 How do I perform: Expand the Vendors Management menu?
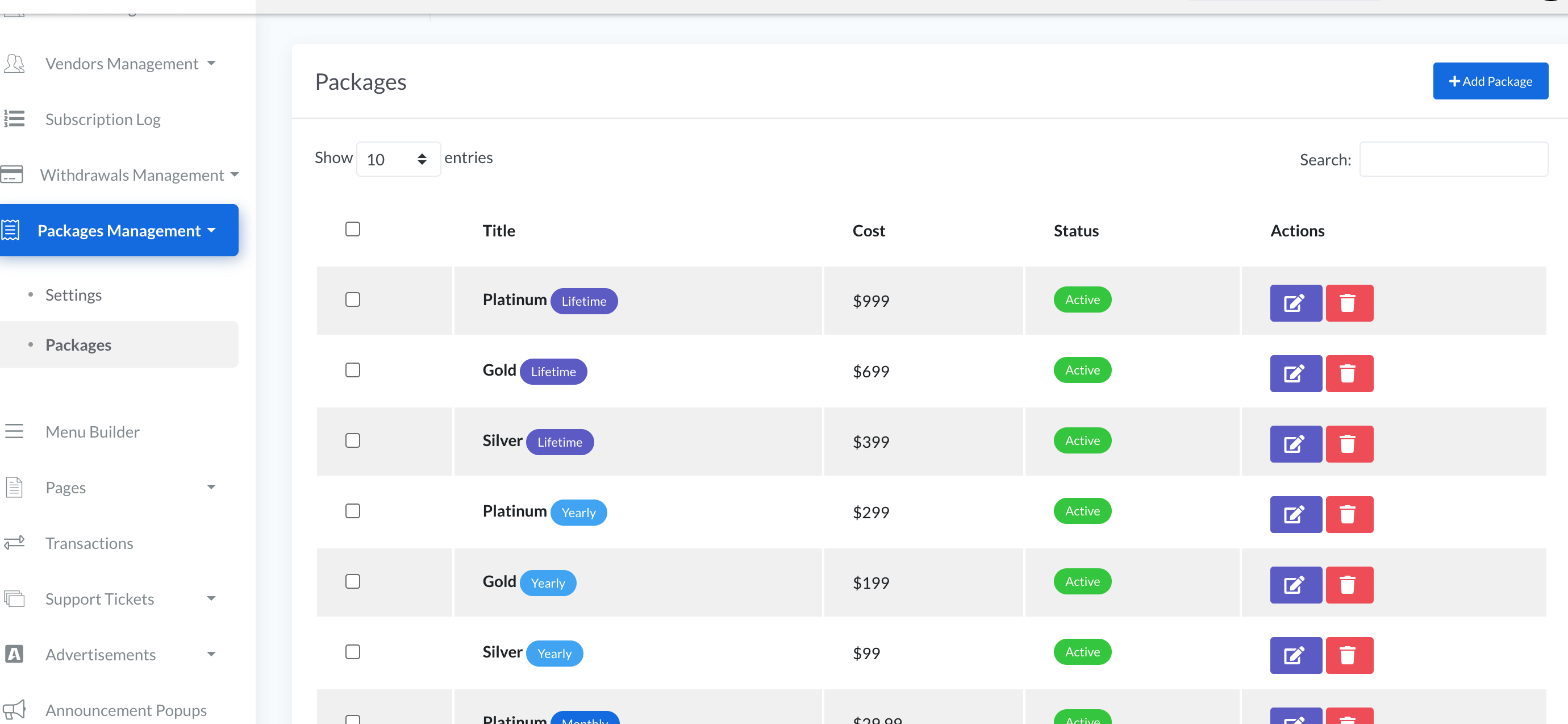[x=122, y=63]
